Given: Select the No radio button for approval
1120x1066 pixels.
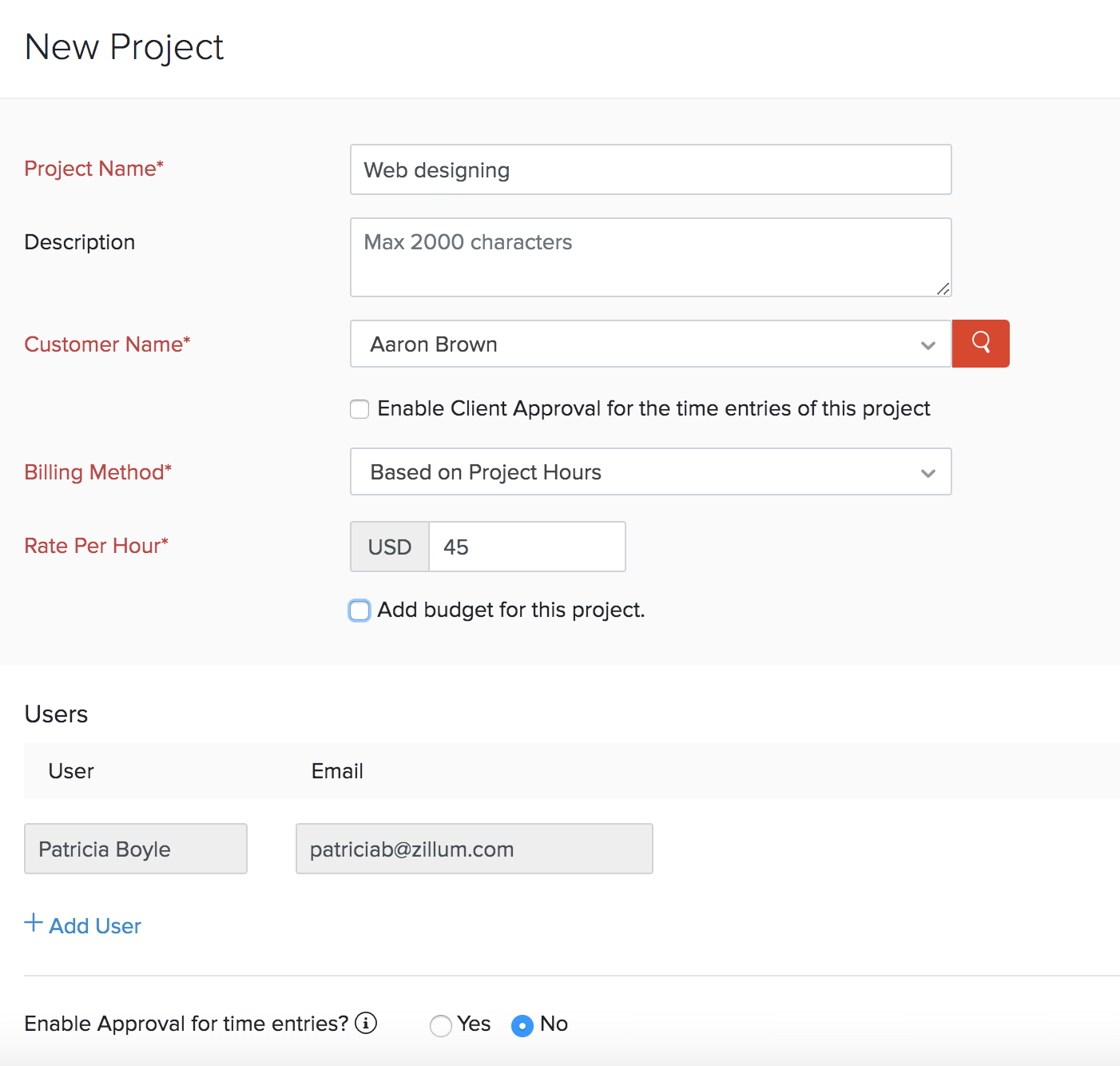Looking at the screenshot, I should click(x=522, y=1025).
